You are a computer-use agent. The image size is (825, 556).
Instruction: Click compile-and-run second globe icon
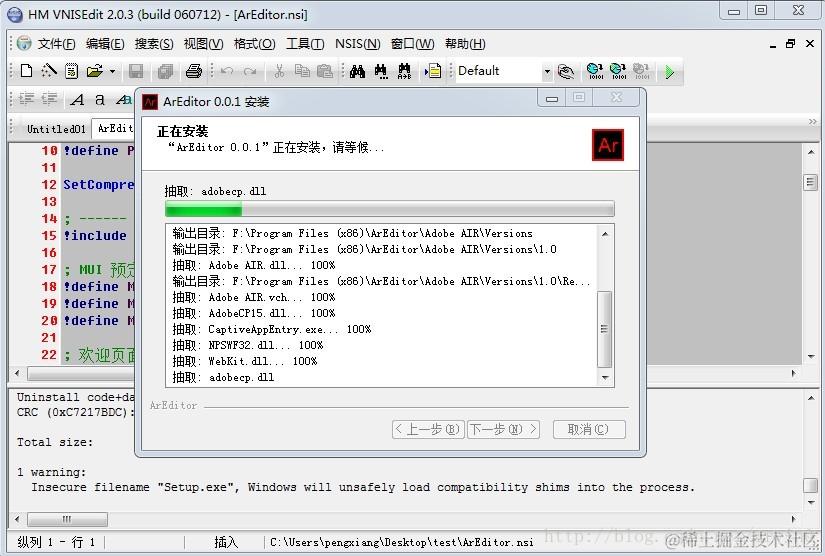(x=618, y=71)
